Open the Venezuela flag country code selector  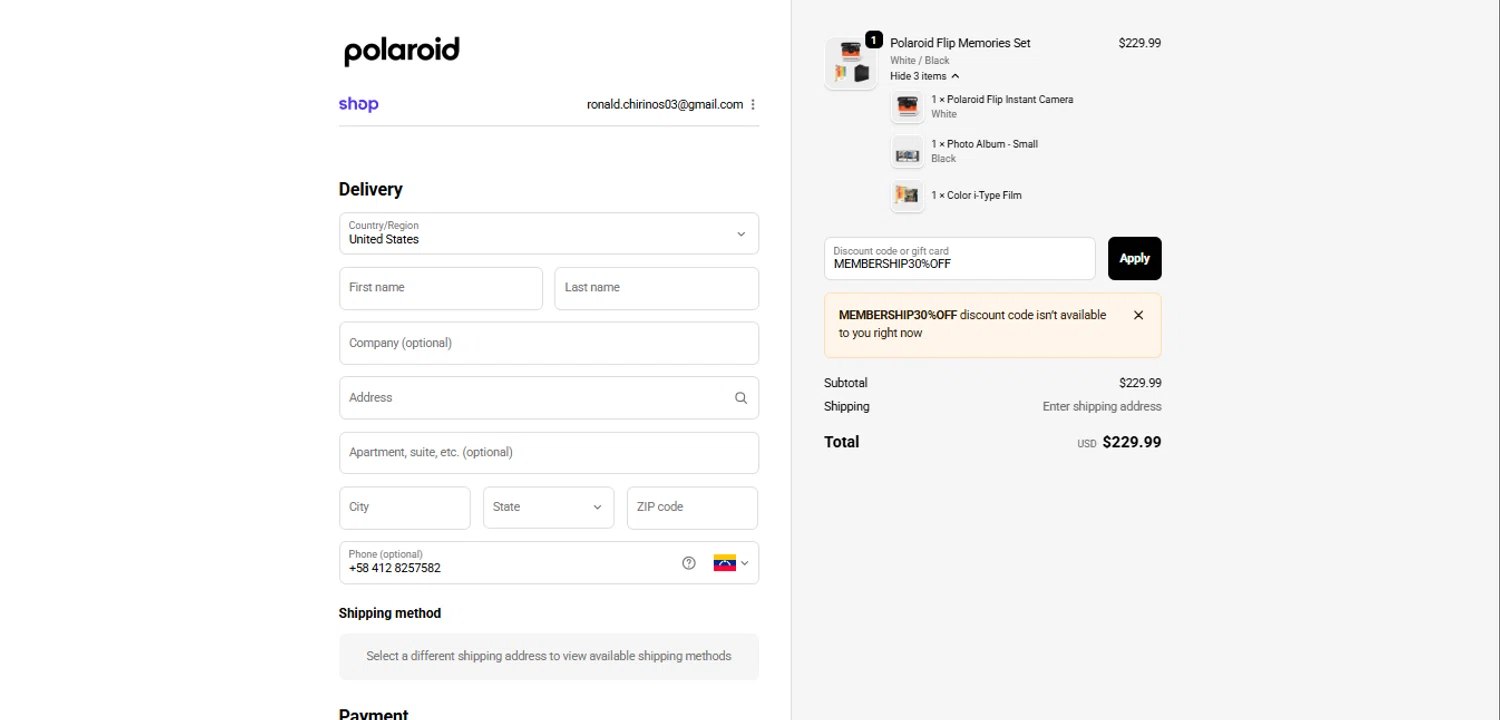click(x=731, y=563)
